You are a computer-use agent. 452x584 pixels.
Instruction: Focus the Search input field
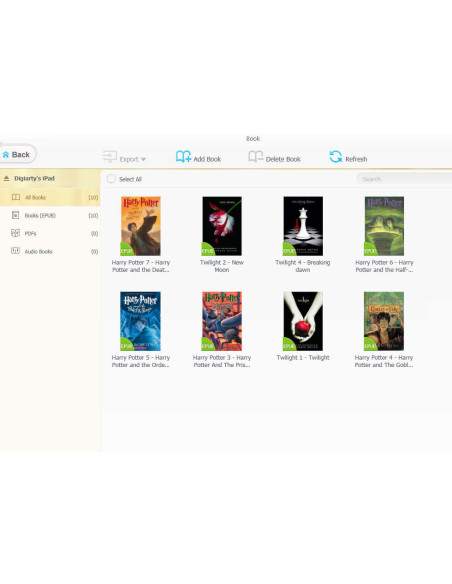pos(404,179)
